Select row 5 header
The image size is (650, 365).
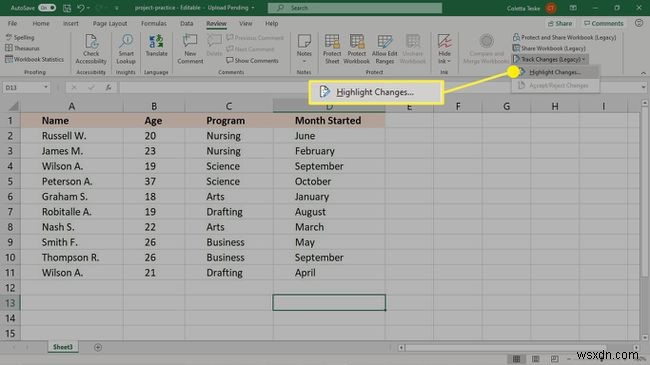pyautogui.click(x=10, y=182)
